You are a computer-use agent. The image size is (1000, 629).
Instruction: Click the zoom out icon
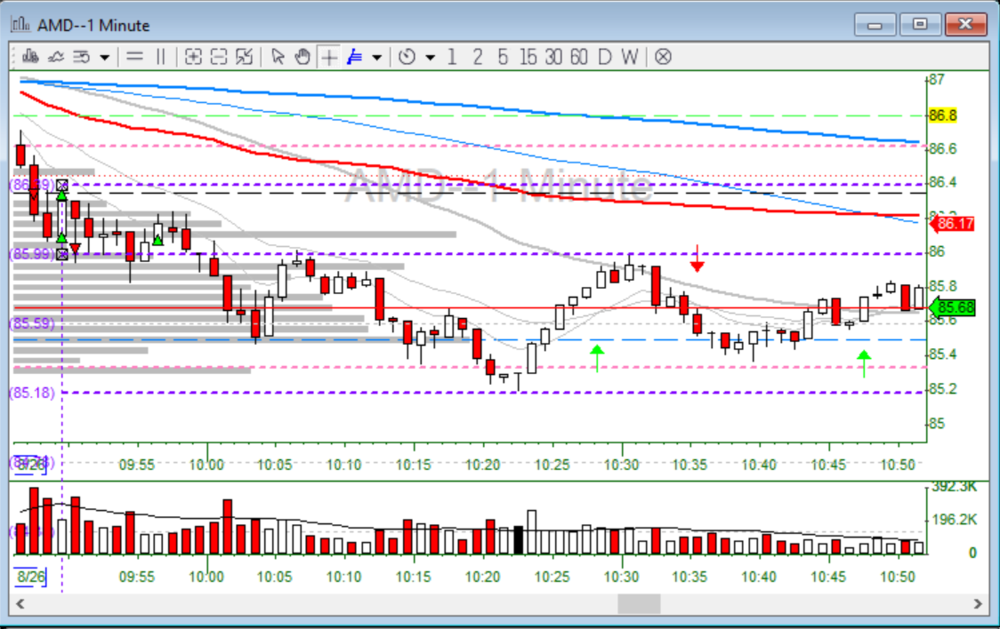pos(219,57)
